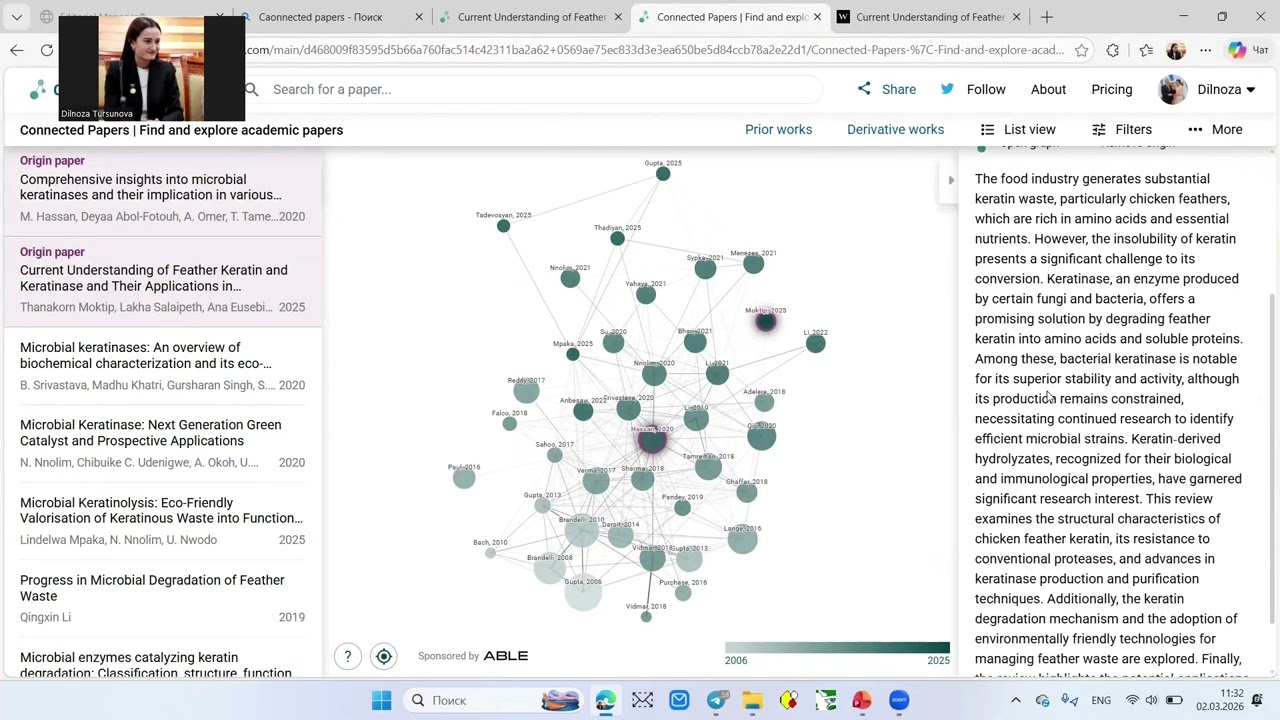Select origin paper 'Current Understanding of Feather Keratin'
The image size is (1280, 720).
162,280
